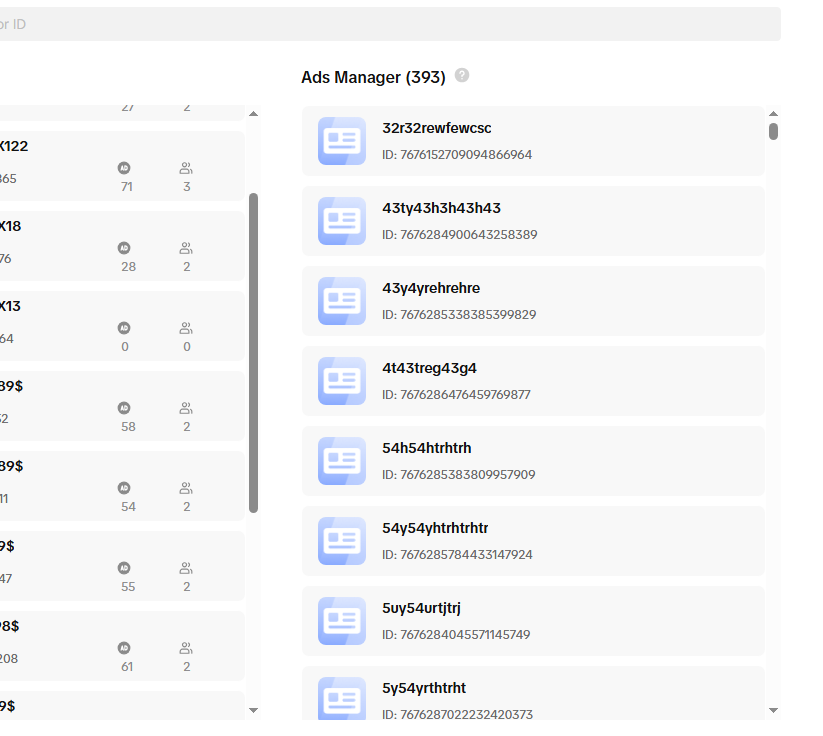The width and height of the screenshot is (823, 736).
Task: Click the members icon in the X18 card
Action: click(186, 248)
